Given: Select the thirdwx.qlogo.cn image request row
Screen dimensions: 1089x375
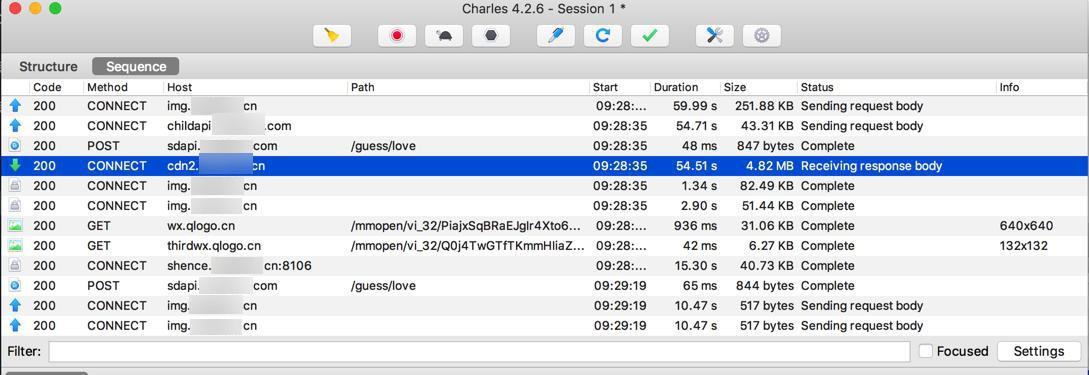Looking at the screenshot, I should [x=544, y=246].
